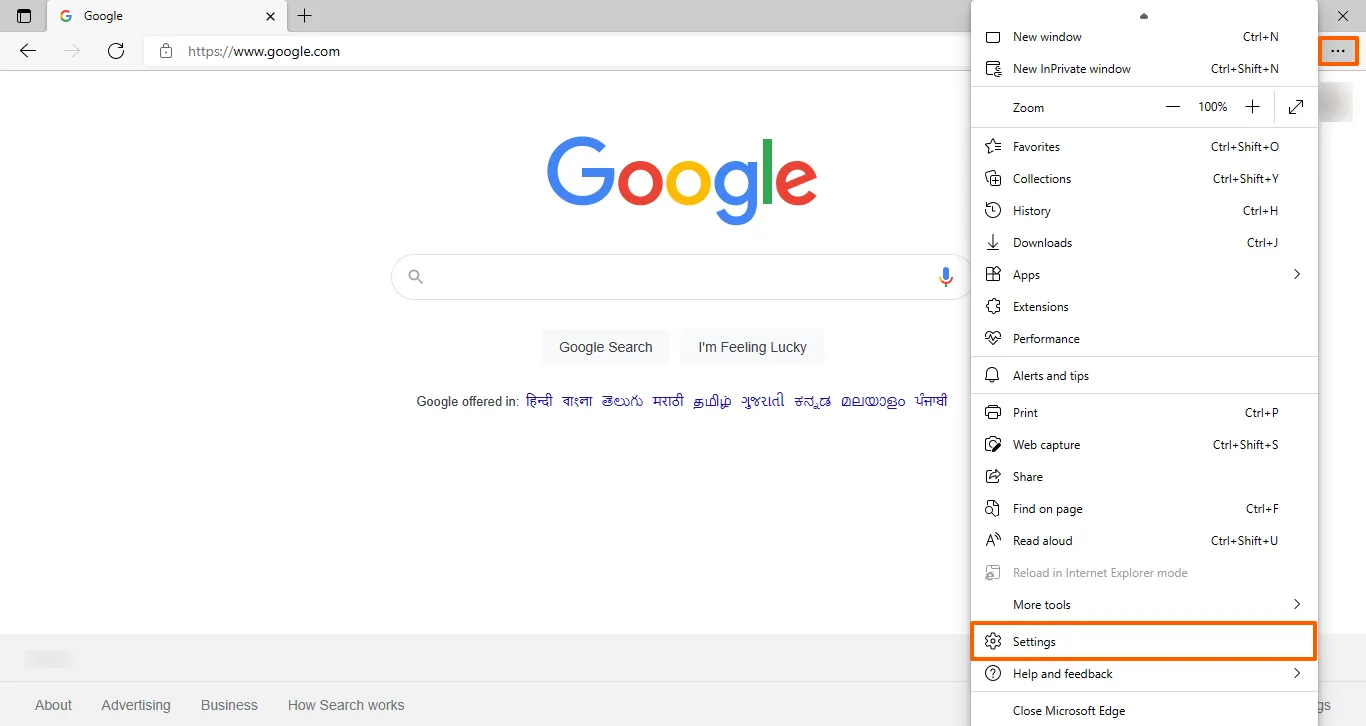Click the Collections menu icon

(993, 179)
